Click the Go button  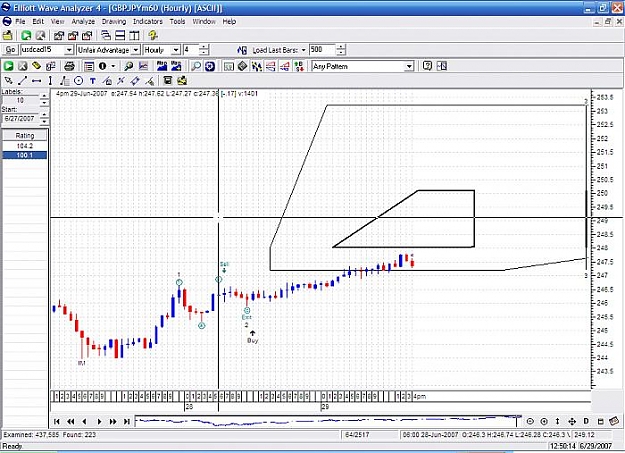coord(10,50)
